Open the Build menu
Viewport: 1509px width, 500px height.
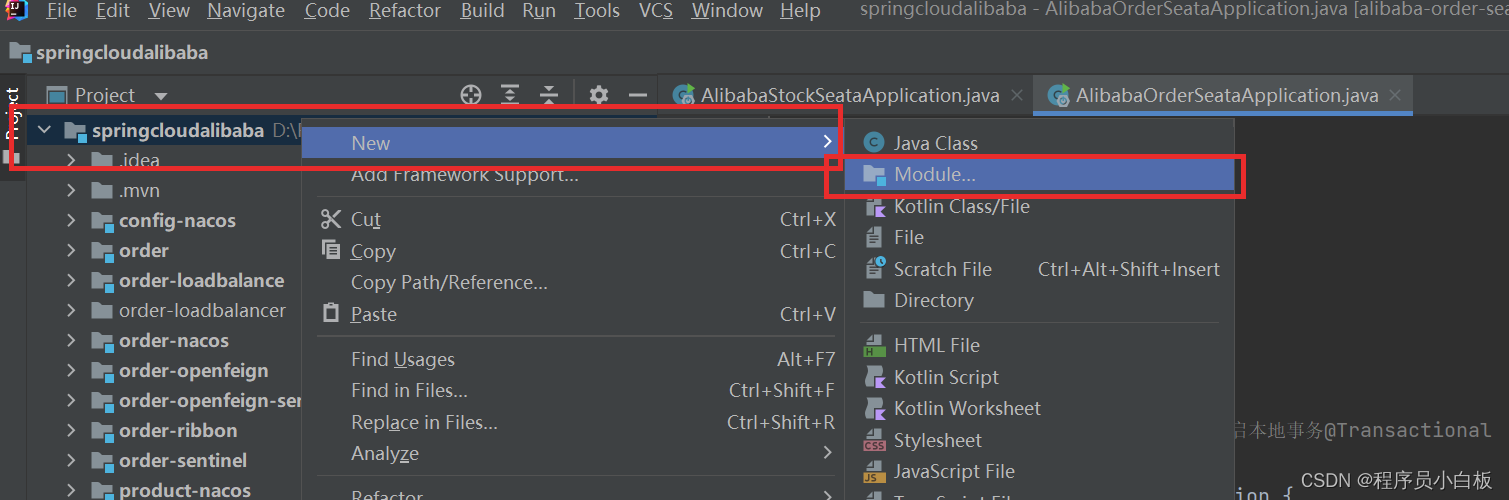[x=482, y=11]
